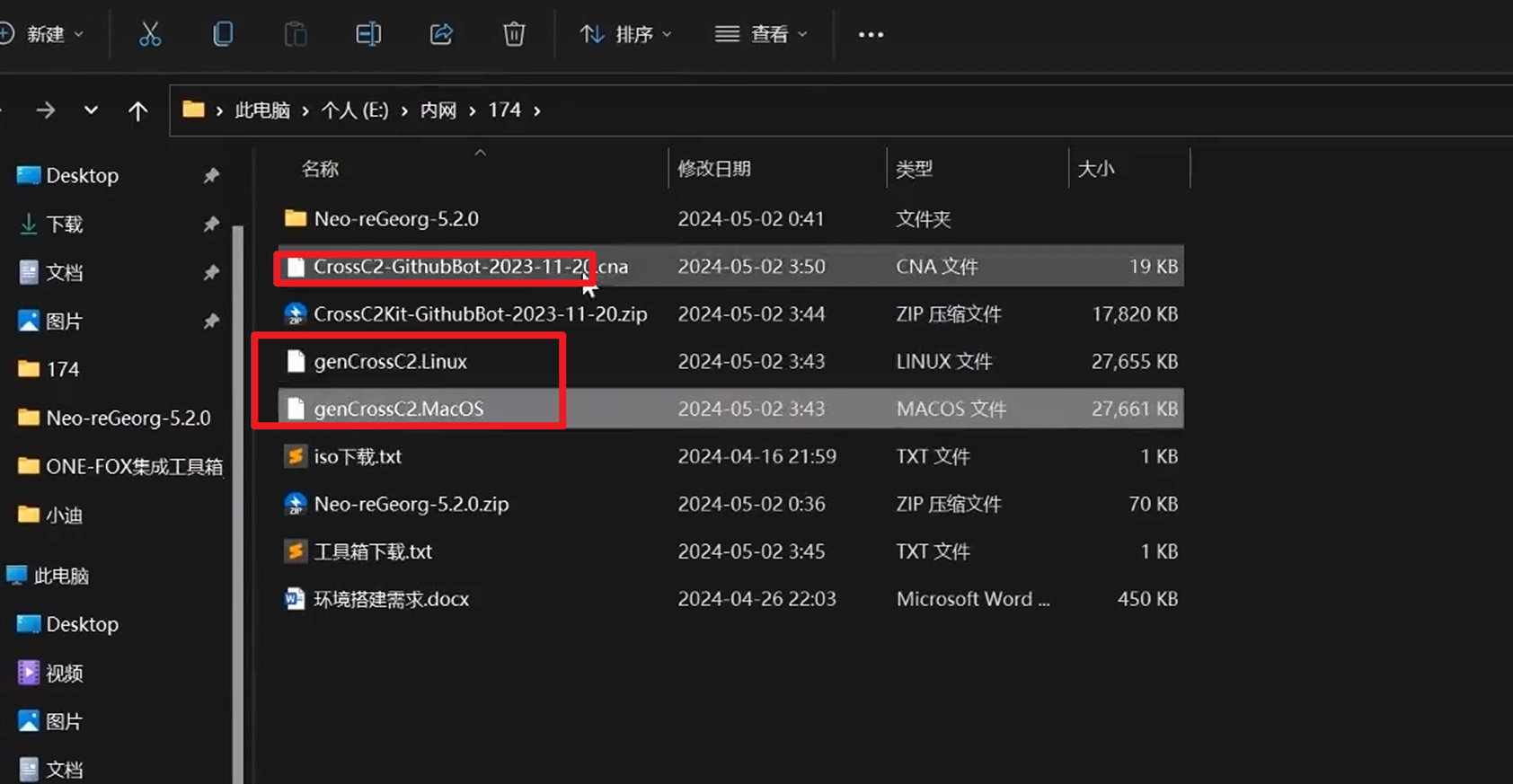Sort by the 大小 column header

[1095, 169]
